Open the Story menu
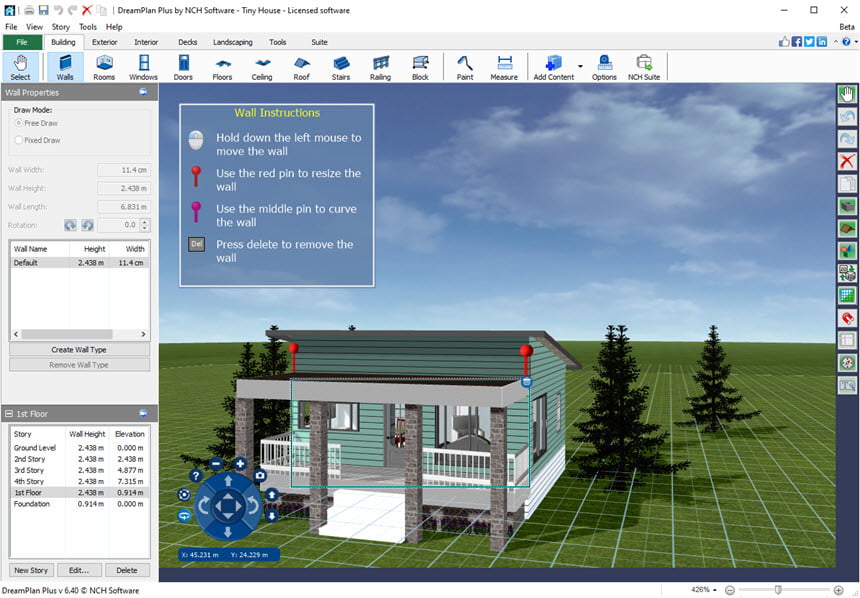Viewport: 860px width, 598px height. point(60,26)
